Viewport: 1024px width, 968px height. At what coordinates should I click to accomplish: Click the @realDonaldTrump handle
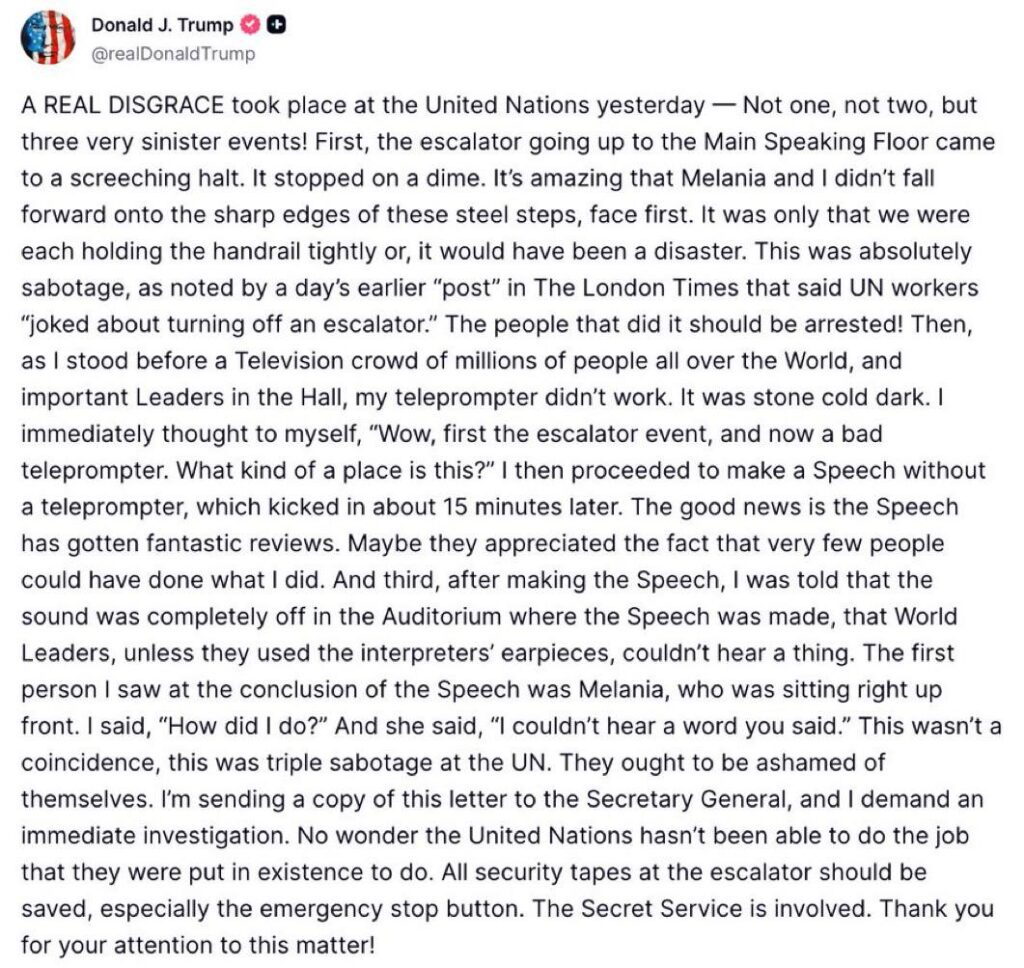point(172,54)
